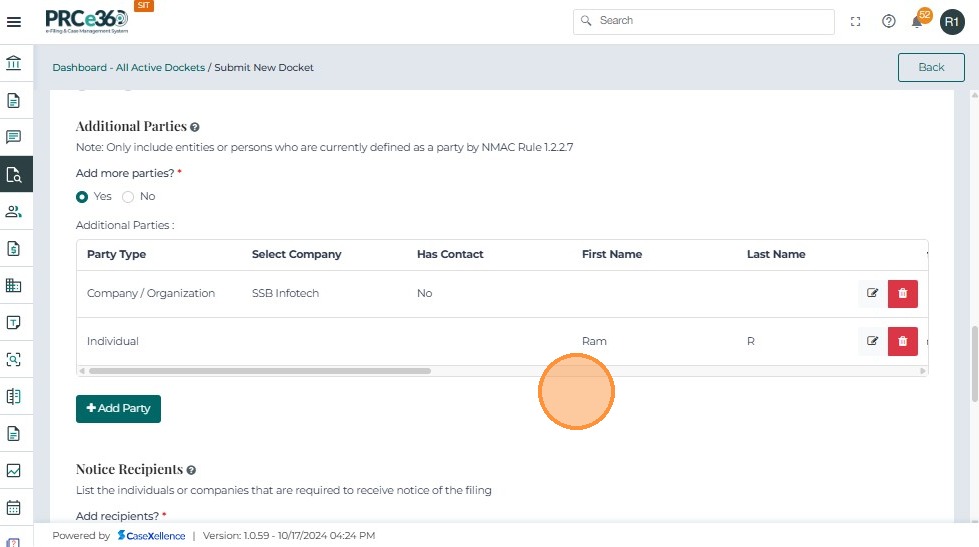
Task: Open the users group sidebar icon
Action: point(14,211)
